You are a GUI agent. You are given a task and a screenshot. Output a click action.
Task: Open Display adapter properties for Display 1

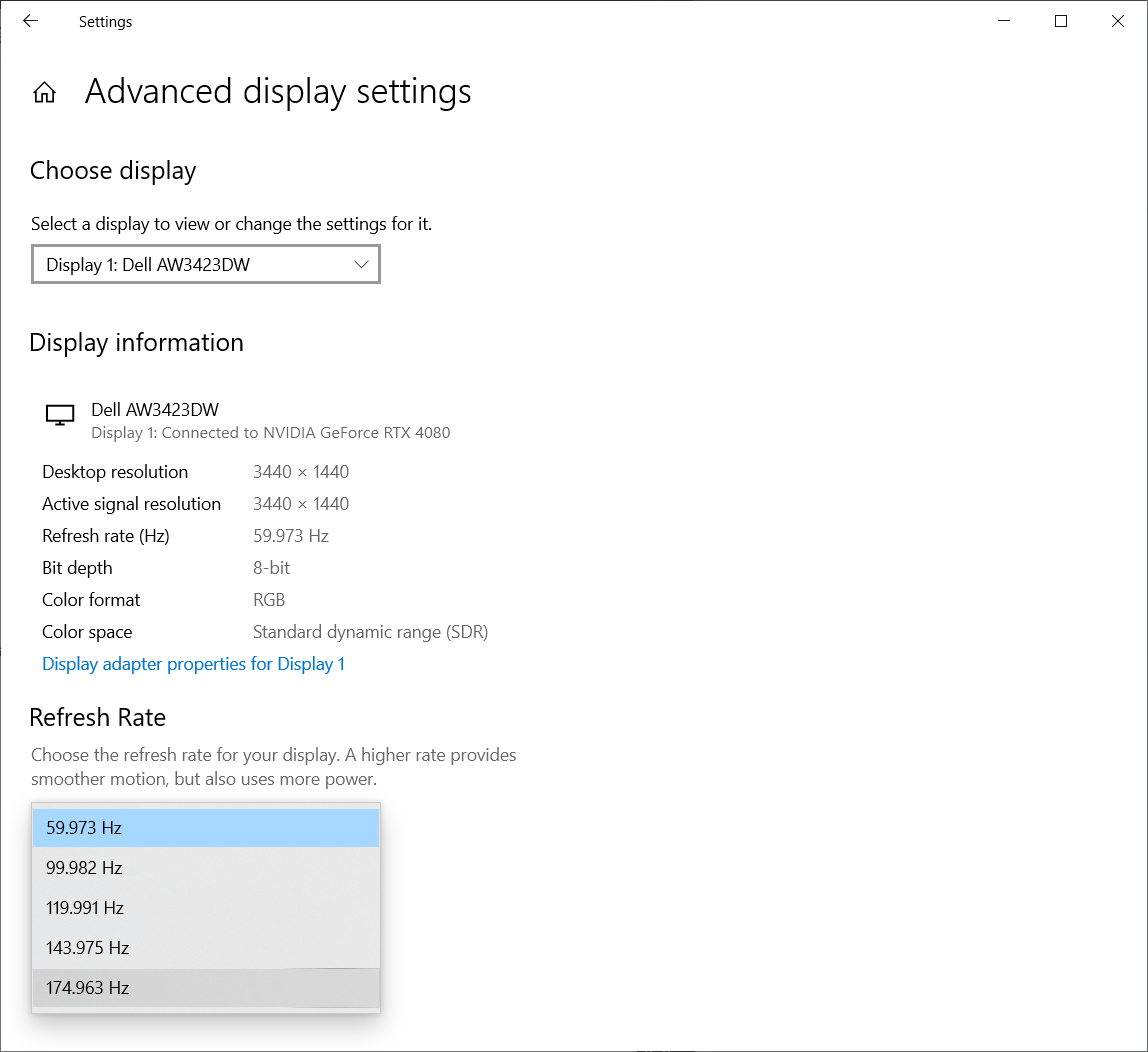pyautogui.click(x=193, y=664)
